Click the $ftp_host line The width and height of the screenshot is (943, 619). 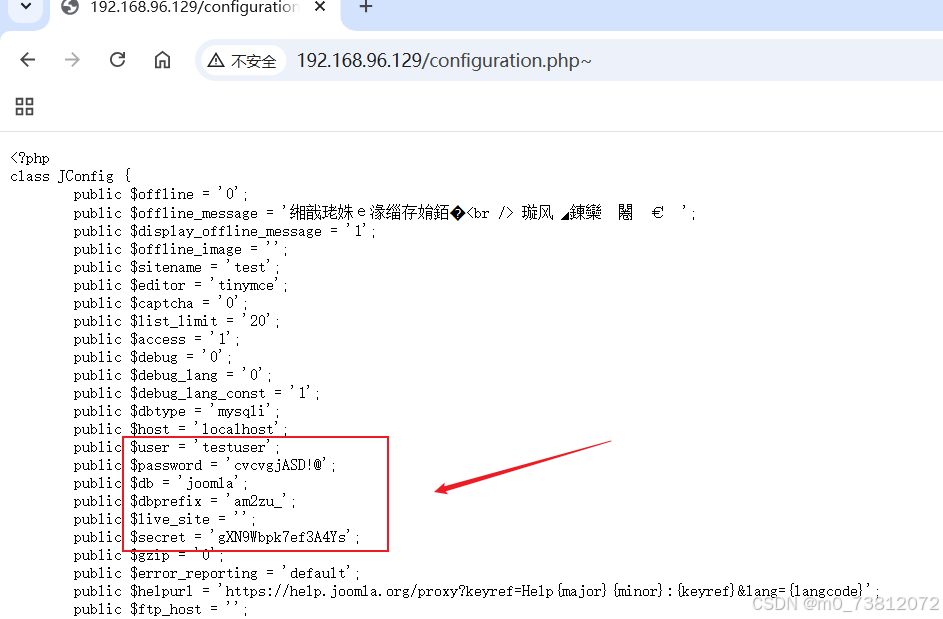[x=161, y=609]
